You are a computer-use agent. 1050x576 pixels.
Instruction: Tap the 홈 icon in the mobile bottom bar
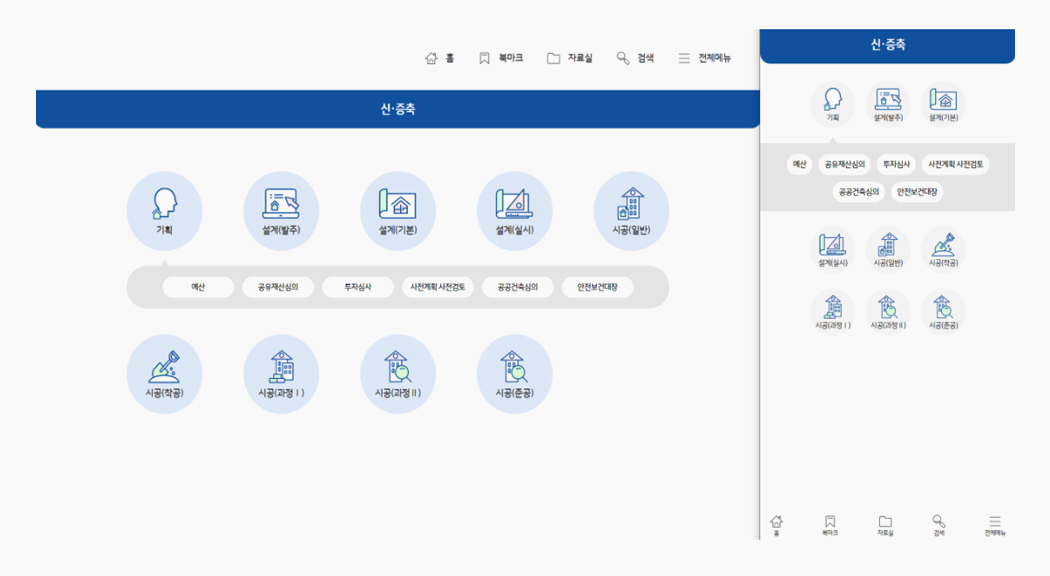[x=776, y=525]
